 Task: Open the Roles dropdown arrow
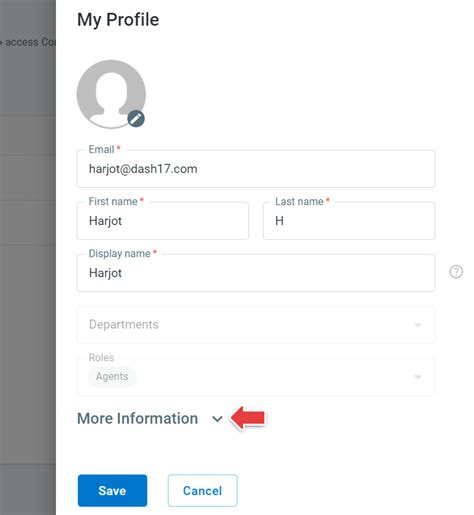click(418, 377)
